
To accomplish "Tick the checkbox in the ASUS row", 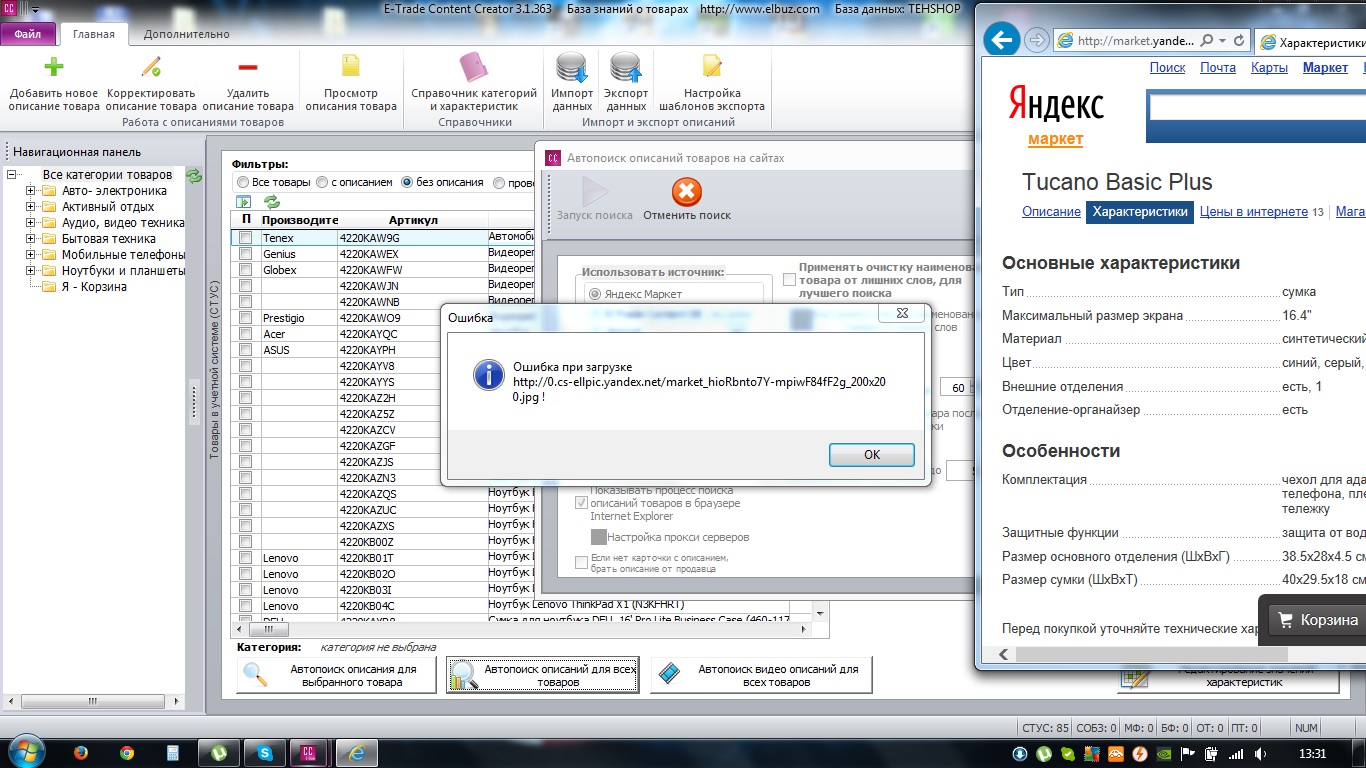I will click(246, 350).
